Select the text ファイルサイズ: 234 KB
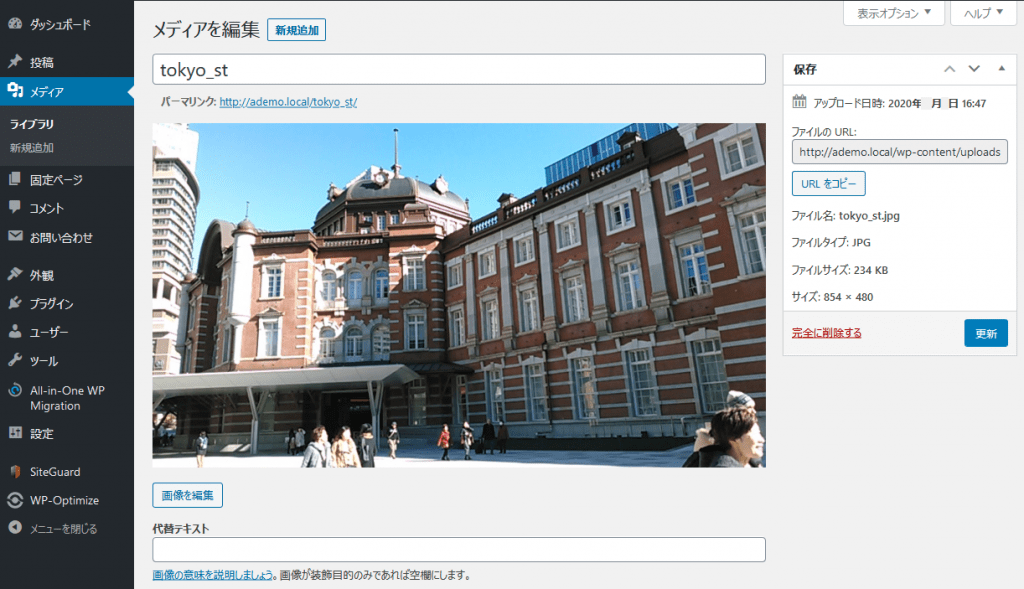Screen dimensions: 1024x589 click(x=839, y=270)
